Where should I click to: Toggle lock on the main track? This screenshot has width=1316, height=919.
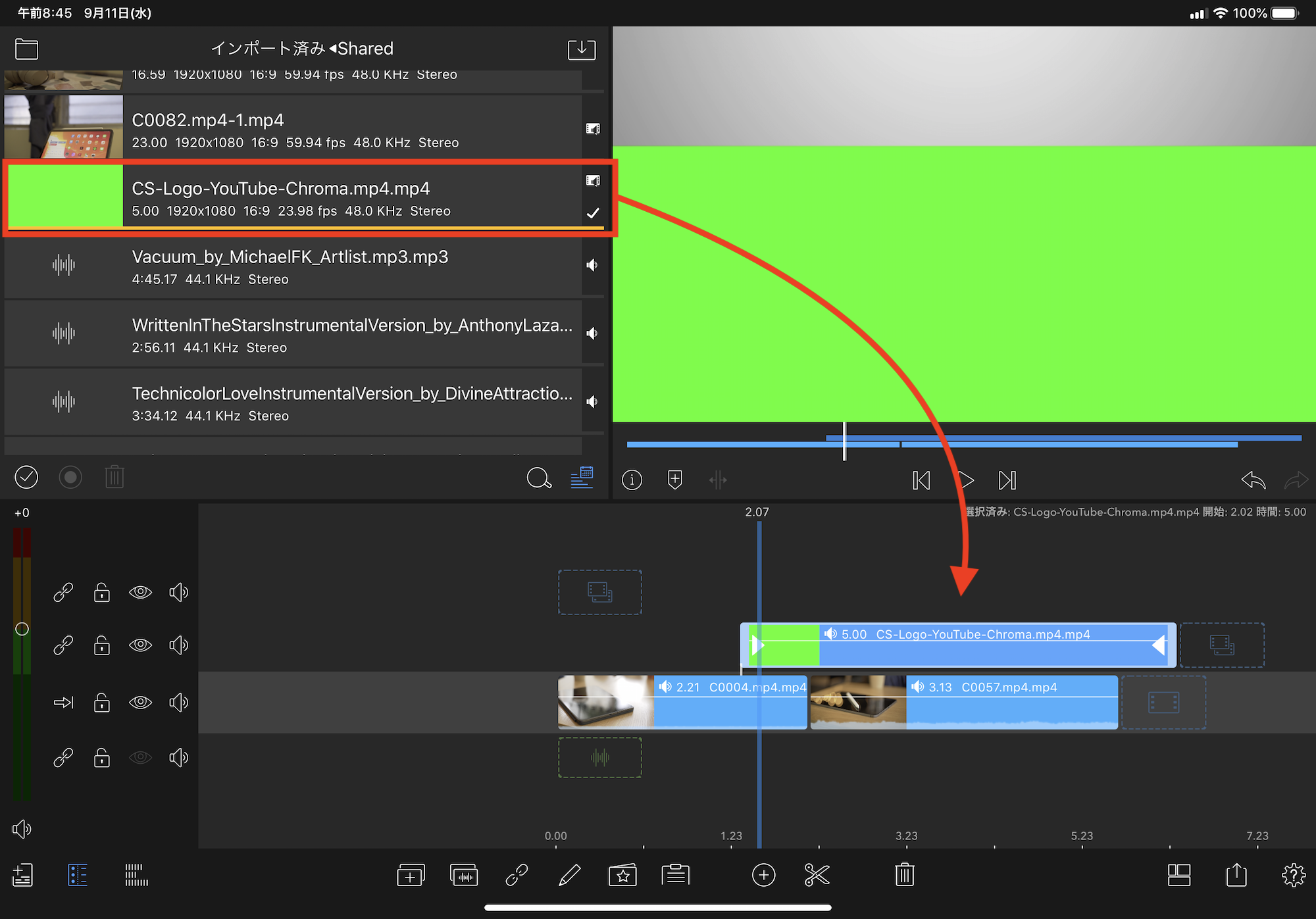coord(102,703)
